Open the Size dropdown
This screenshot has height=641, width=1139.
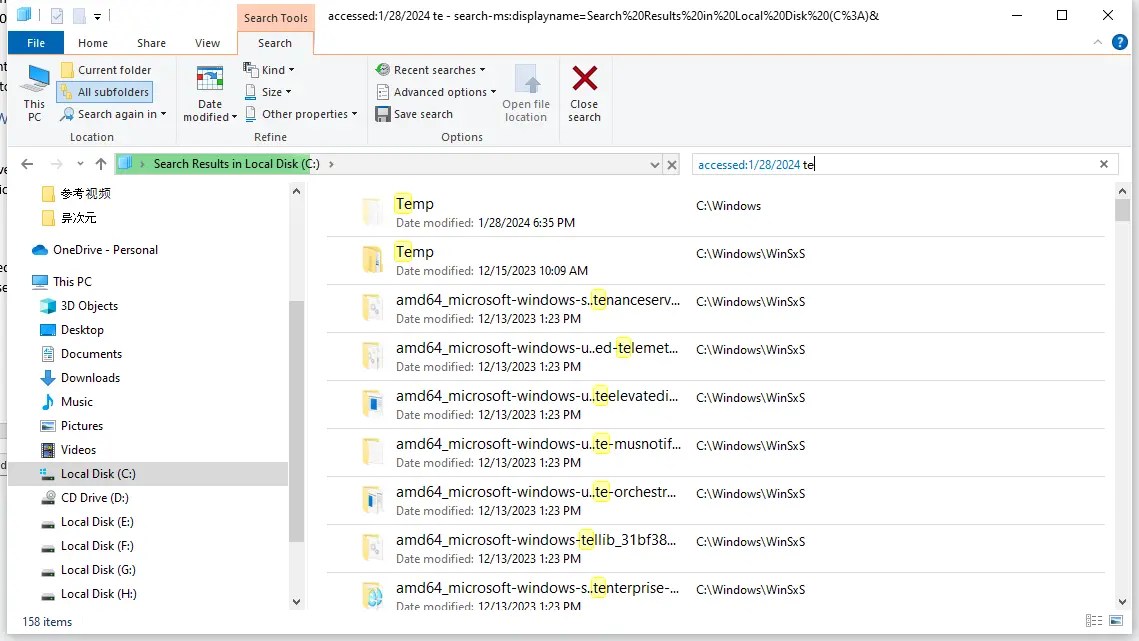coord(268,91)
